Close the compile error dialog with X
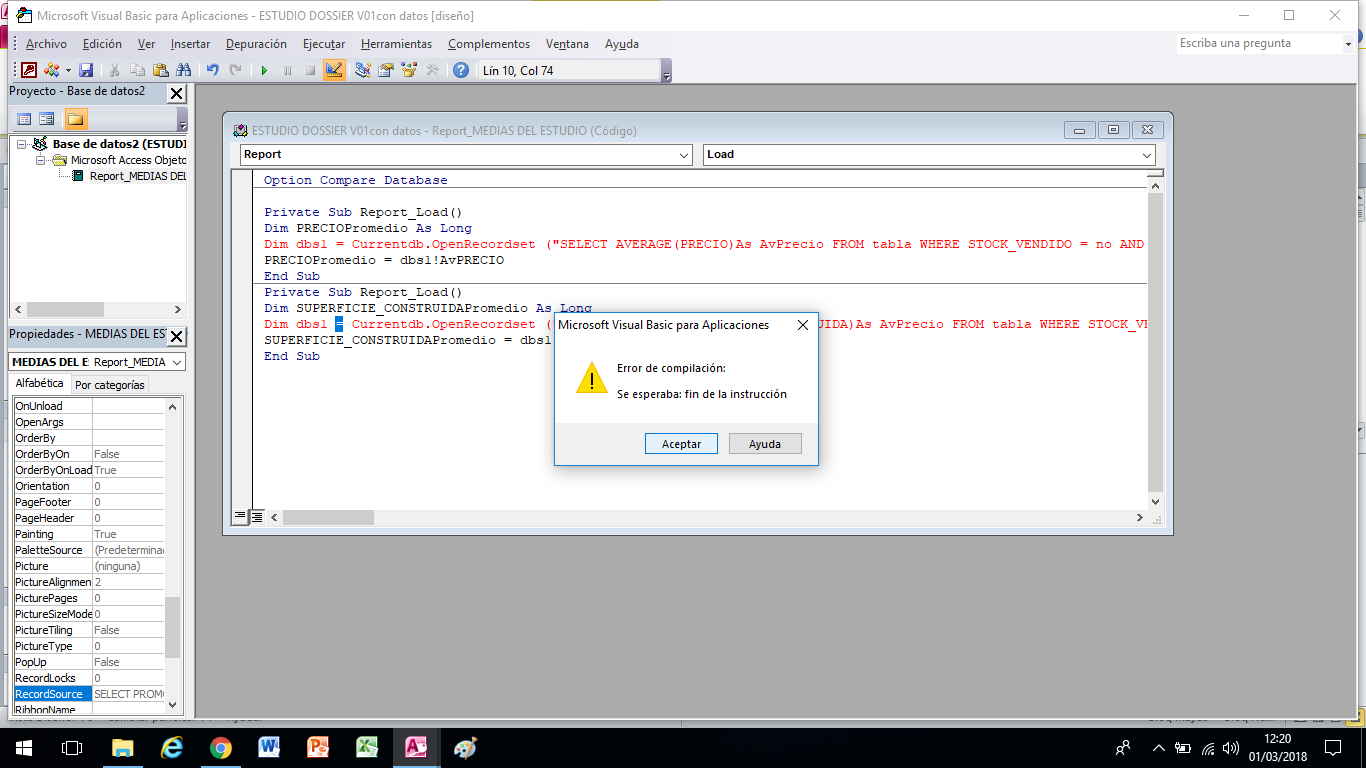This screenshot has width=1366, height=768. pyautogui.click(x=803, y=325)
